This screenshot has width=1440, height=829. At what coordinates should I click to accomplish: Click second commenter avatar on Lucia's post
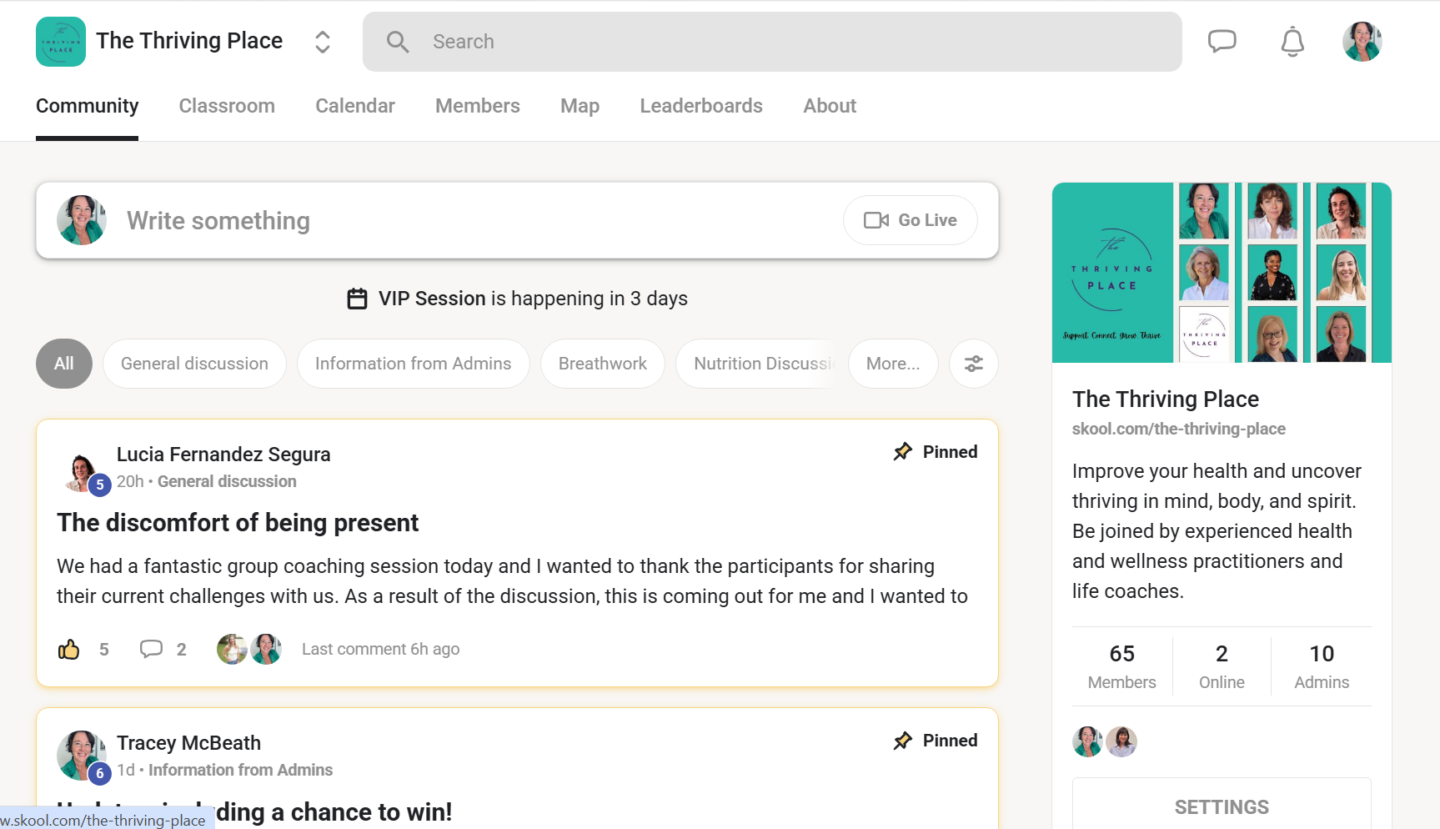pyautogui.click(x=266, y=649)
